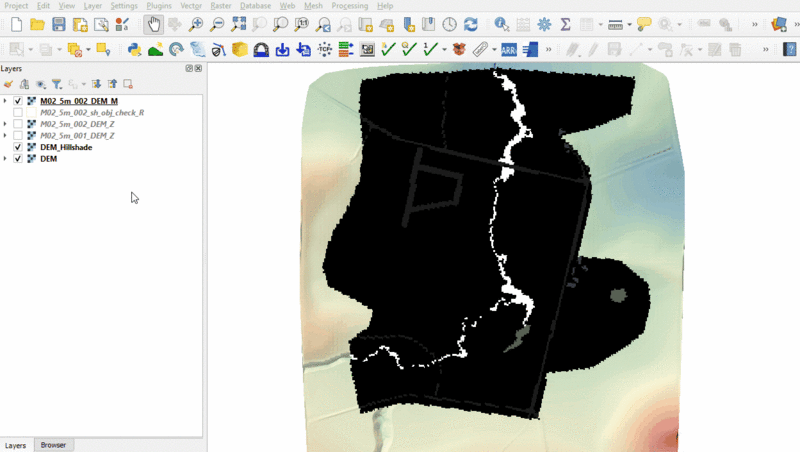This screenshot has width=800, height=452.
Task: Click the Save Project floppy icon
Action: tap(59, 24)
